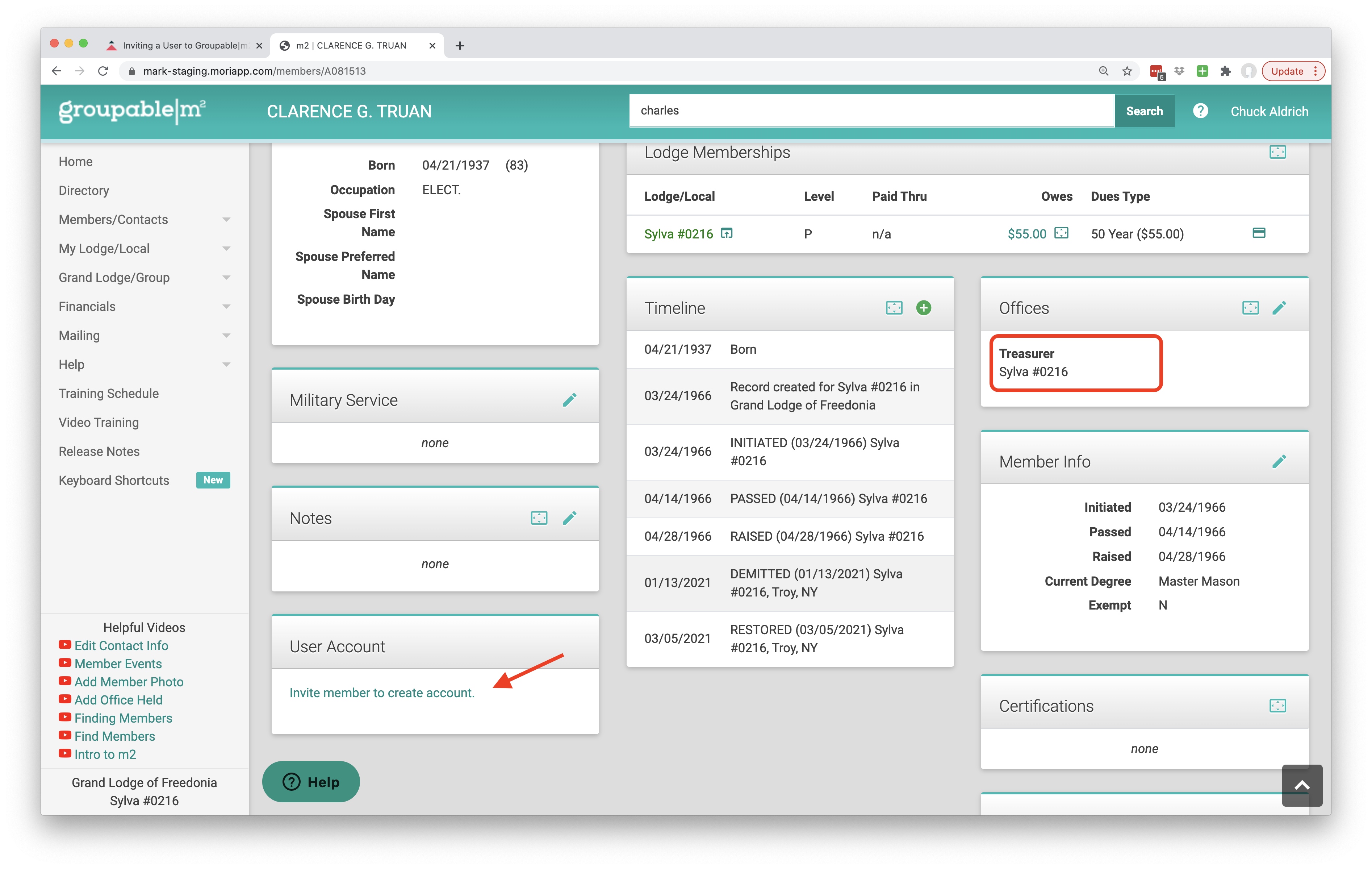Open the Sylva #0216 lodge popup icon

point(727,233)
